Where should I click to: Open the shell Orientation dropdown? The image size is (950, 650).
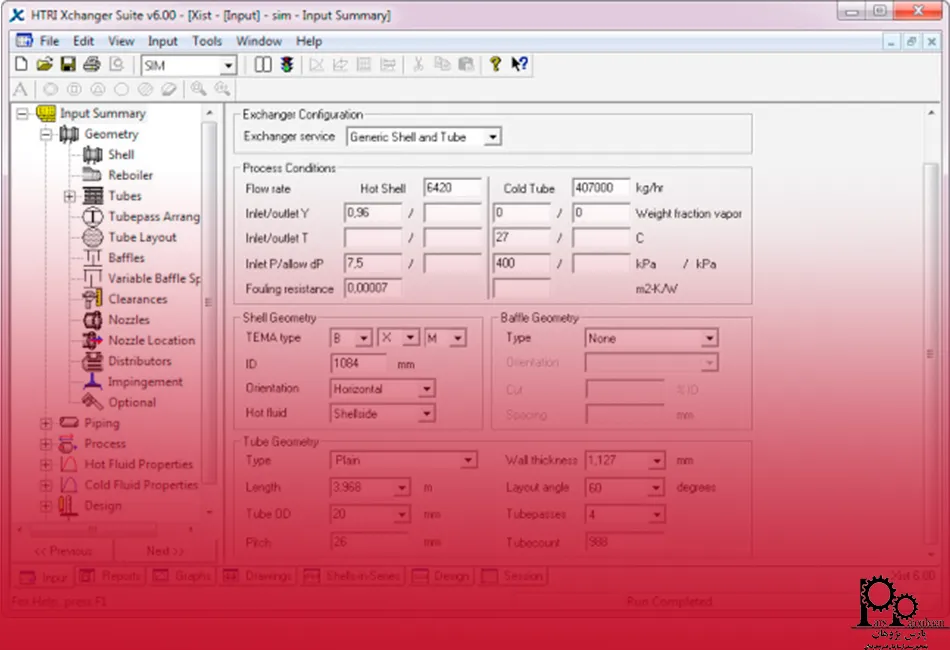point(427,389)
